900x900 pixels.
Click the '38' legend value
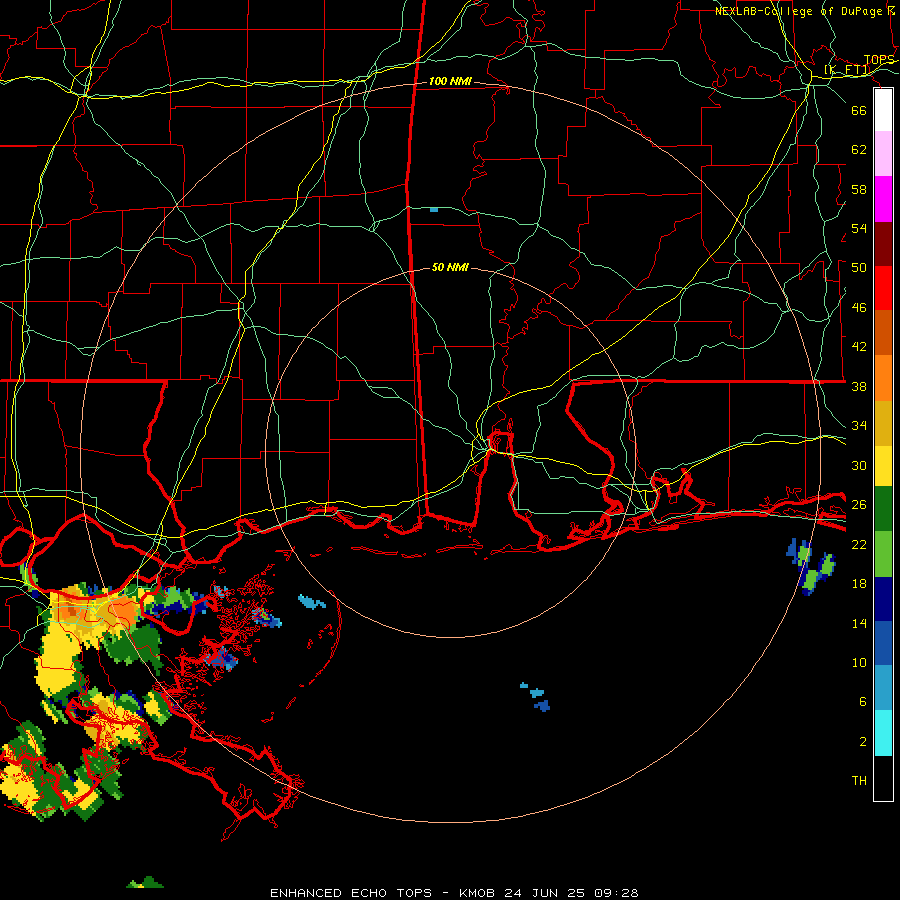pos(859,386)
